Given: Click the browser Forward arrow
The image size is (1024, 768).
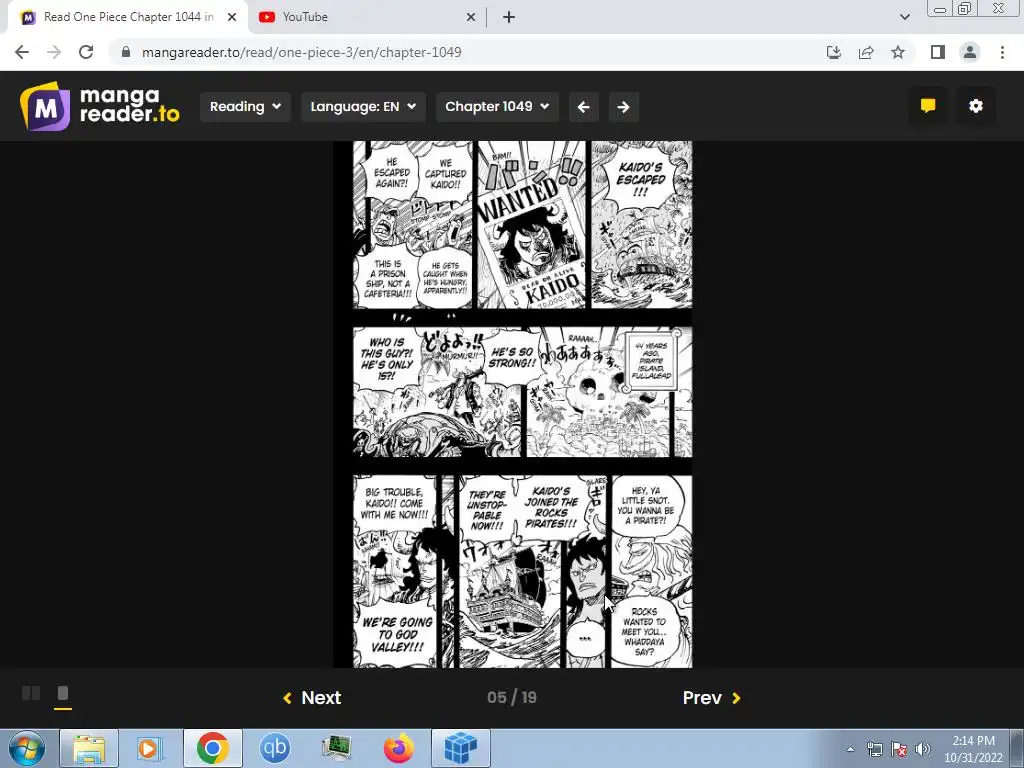Looking at the screenshot, I should (54, 52).
